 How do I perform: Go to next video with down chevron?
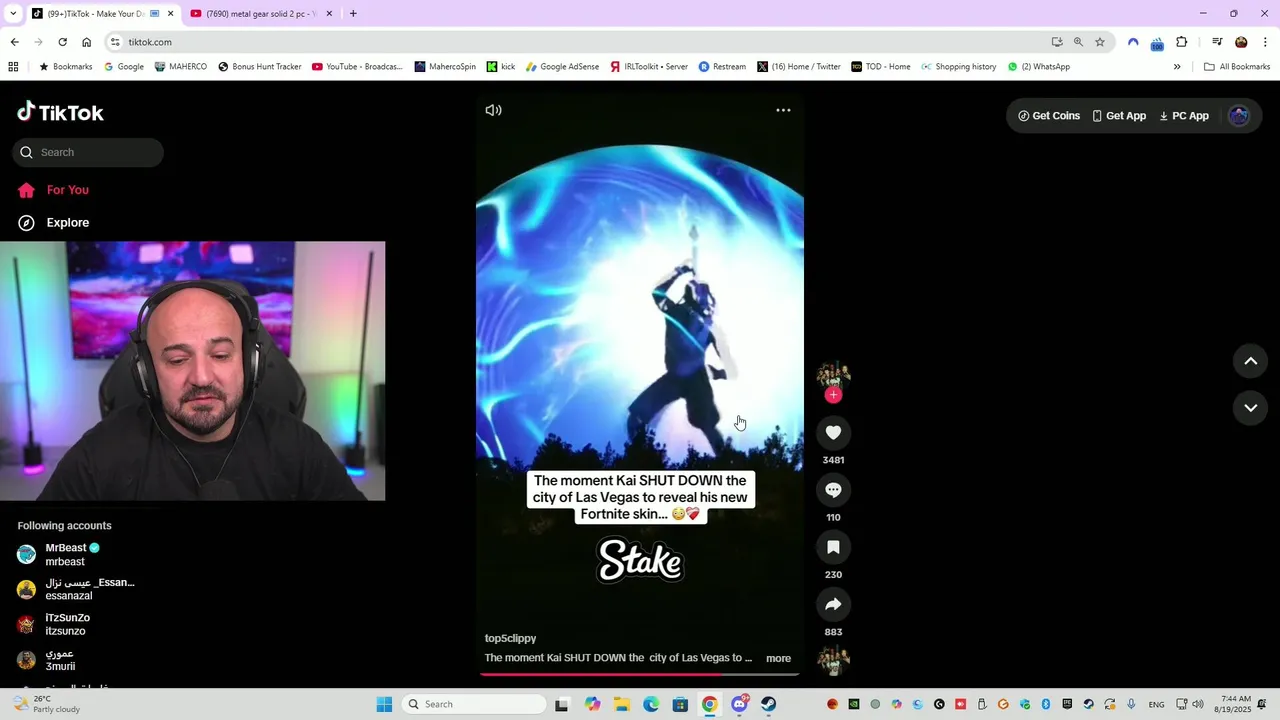(x=1250, y=408)
